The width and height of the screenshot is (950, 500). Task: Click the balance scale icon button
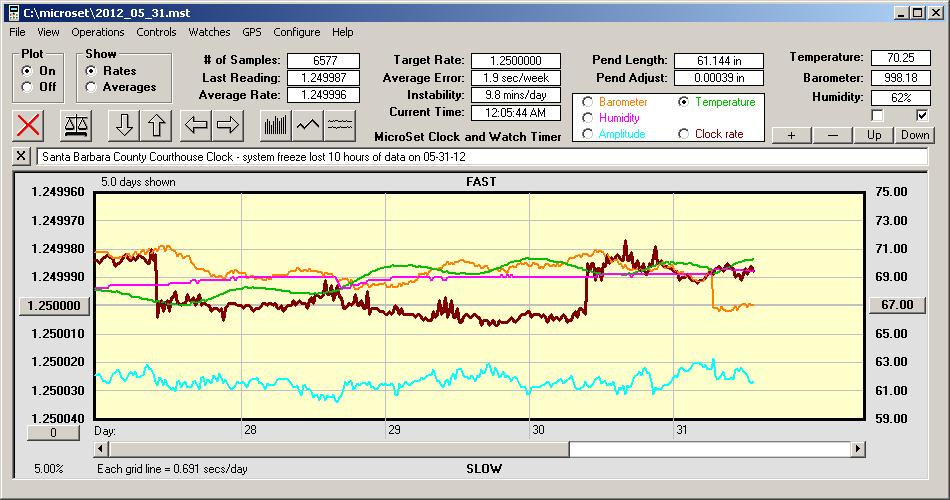coord(76,125)
